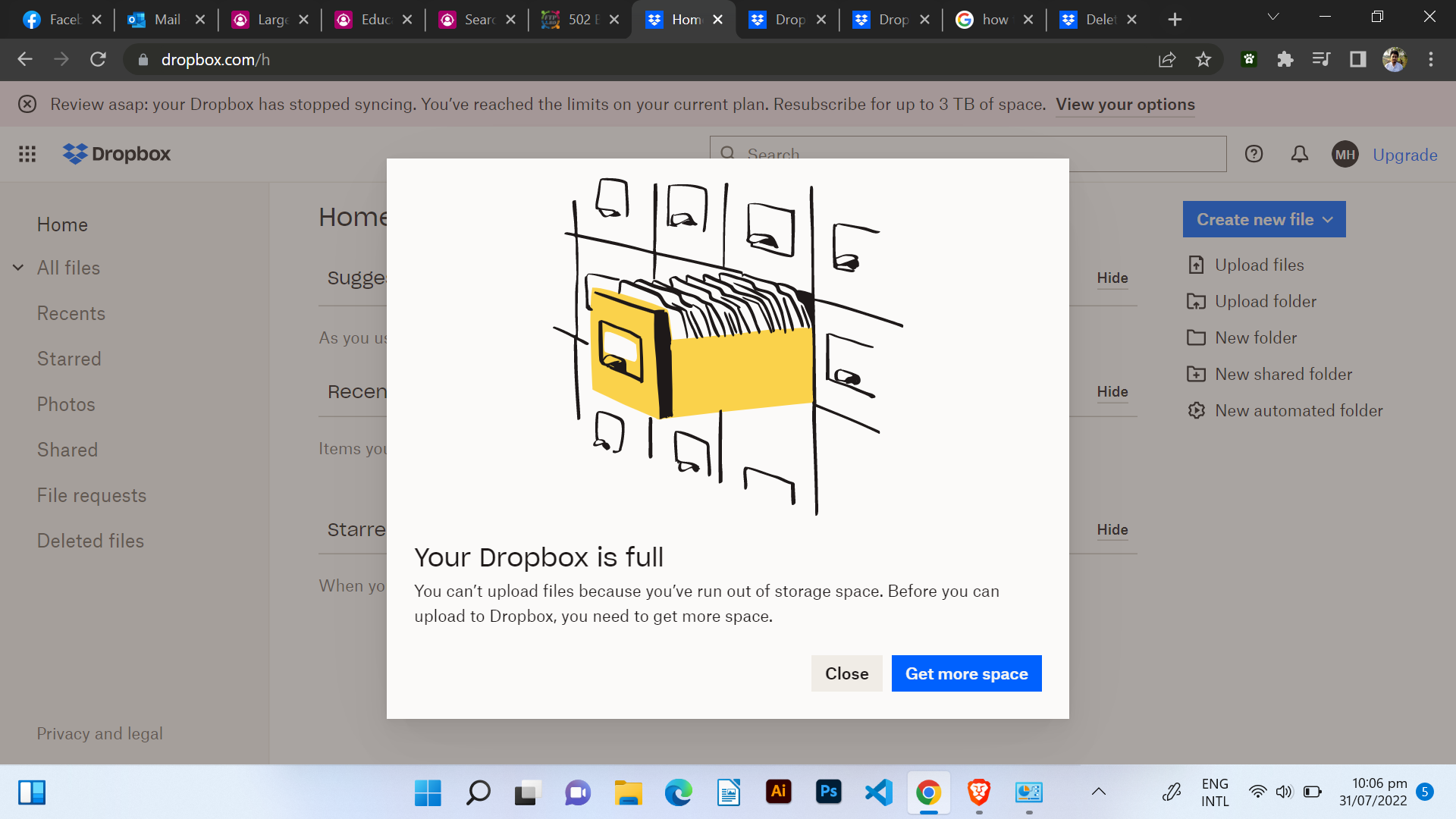Open the Deleted files sidebar item
Viewport: 1456px width, 819px height.
click(90, 541)
